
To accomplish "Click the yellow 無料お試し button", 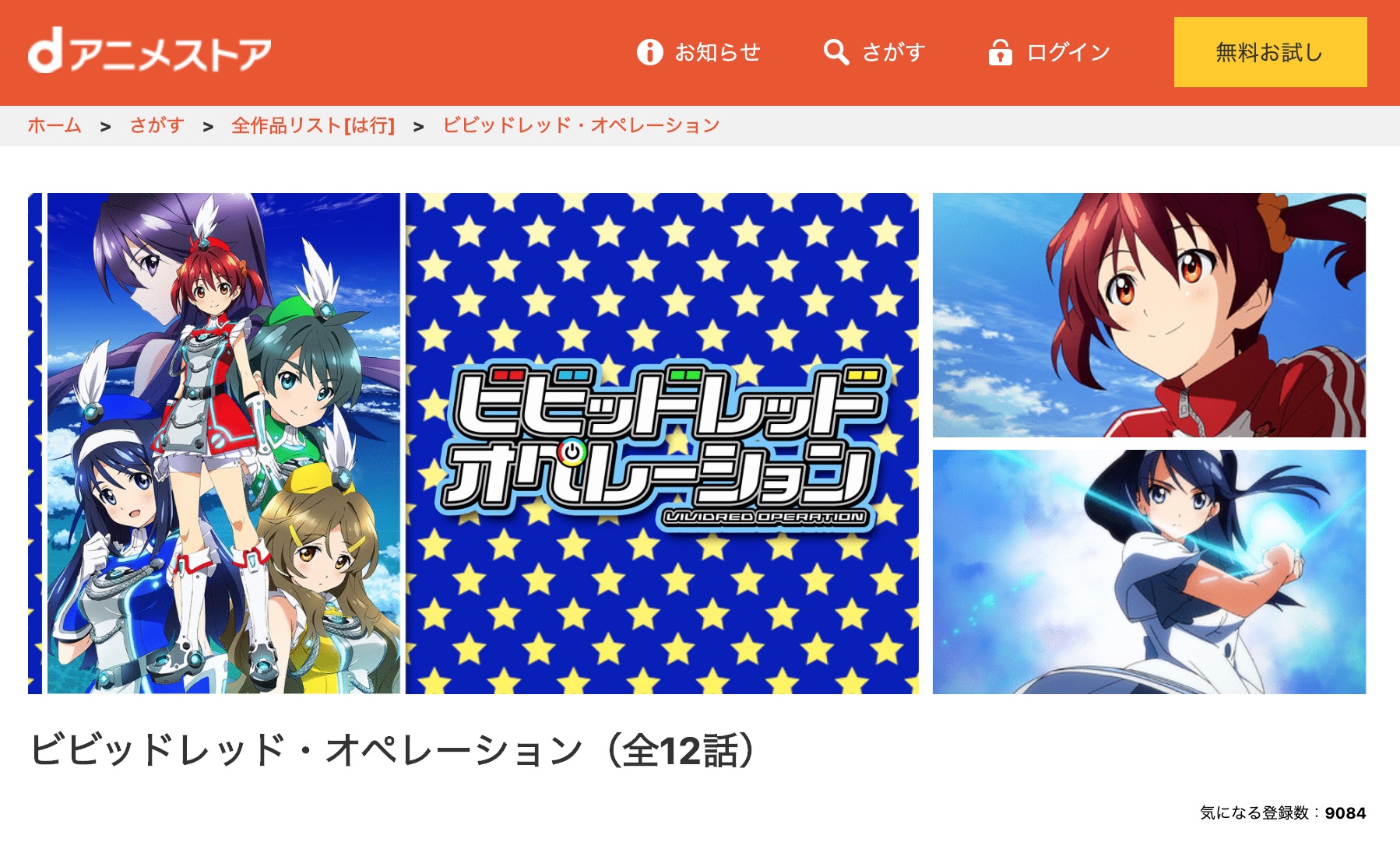I will point(1270,52).
